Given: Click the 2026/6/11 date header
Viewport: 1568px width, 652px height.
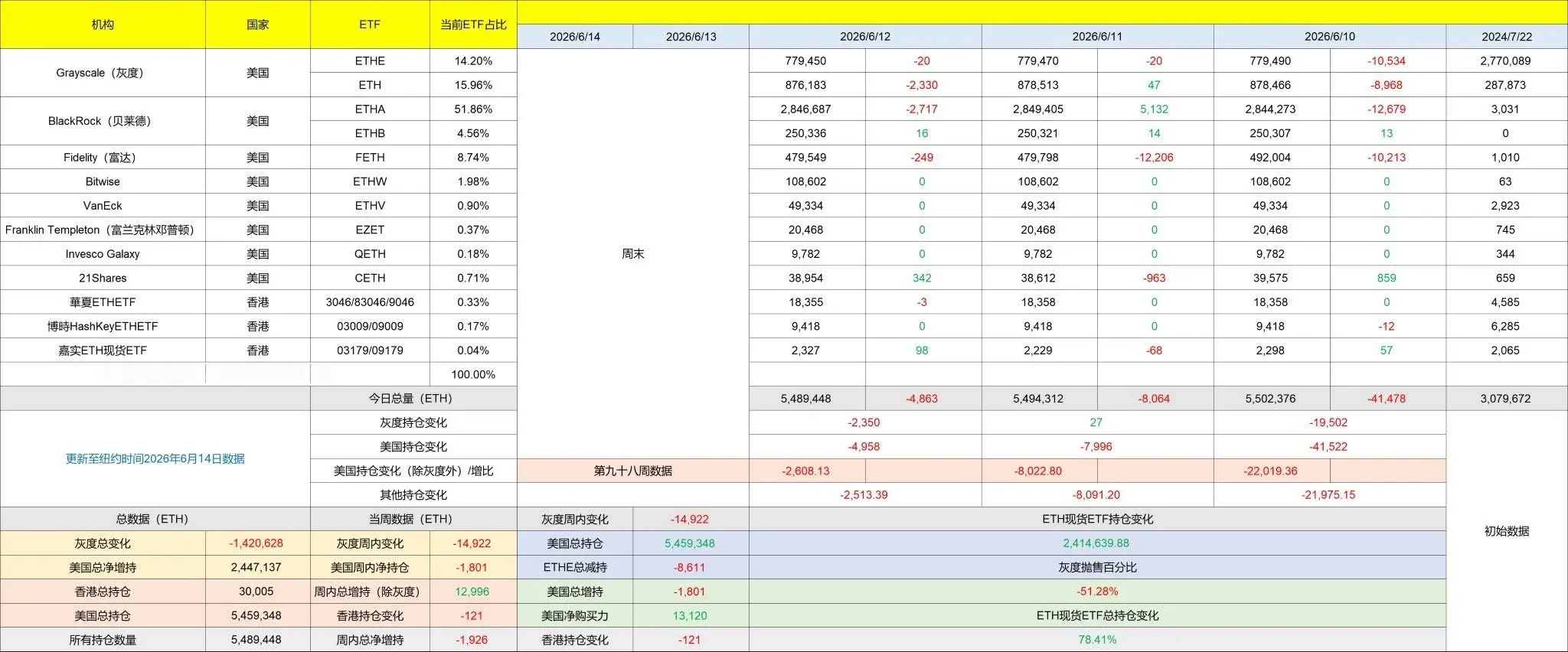Looking at the screenshot, I should pyautogui.click(x=1097, y=37).
